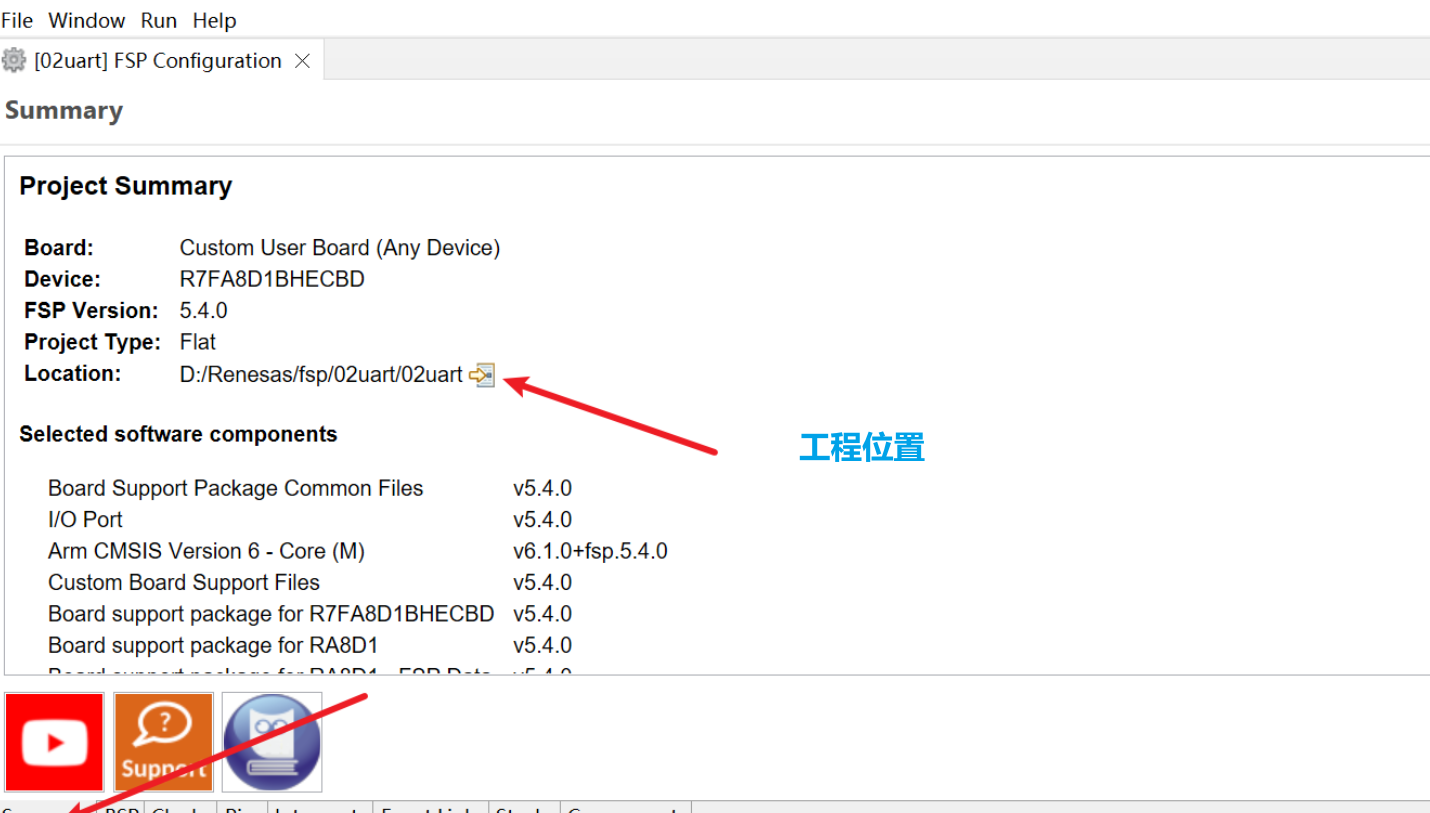Select Board support package for R7FA8D1BHECBD
The image size is (1430, 813).
click(x=271, y=613)
